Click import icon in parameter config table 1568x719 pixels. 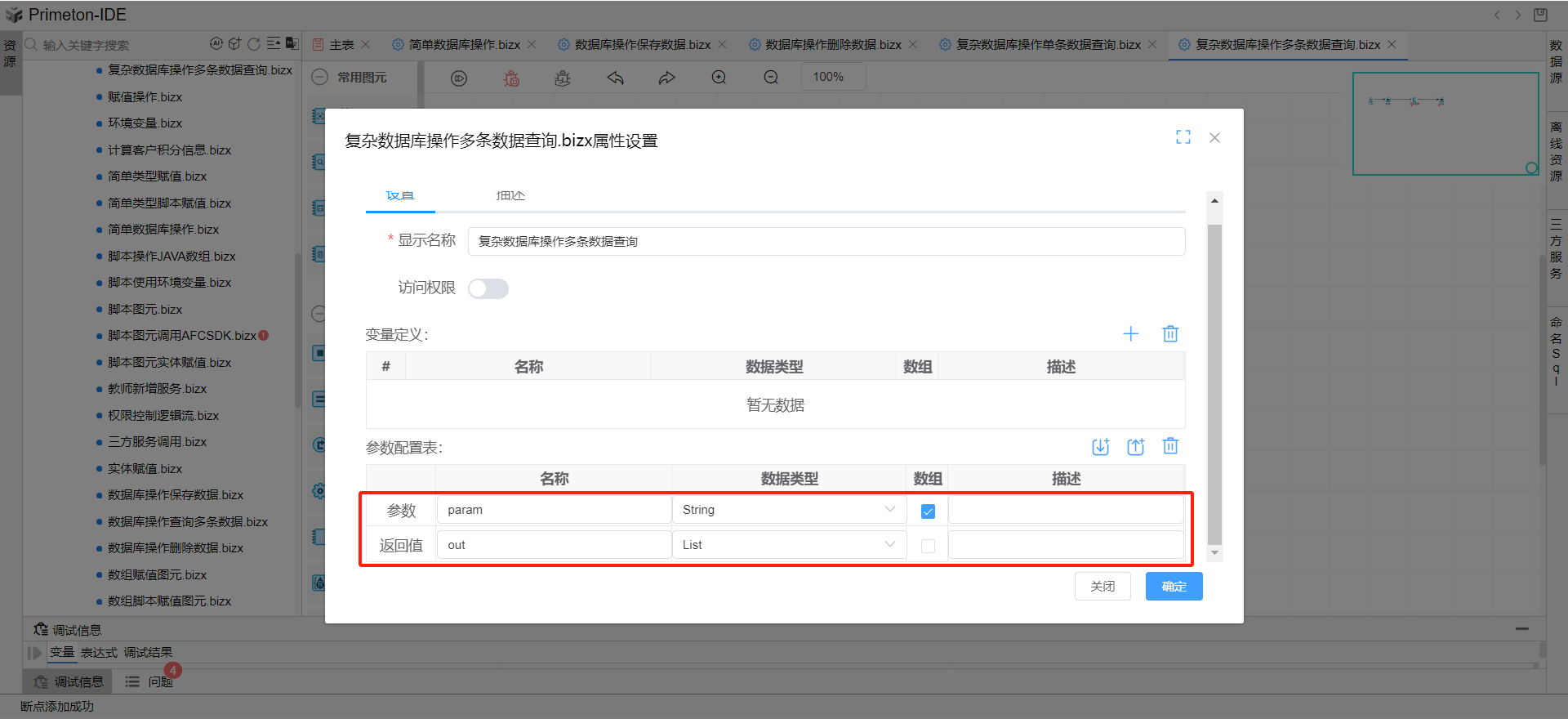point(1100,446)
